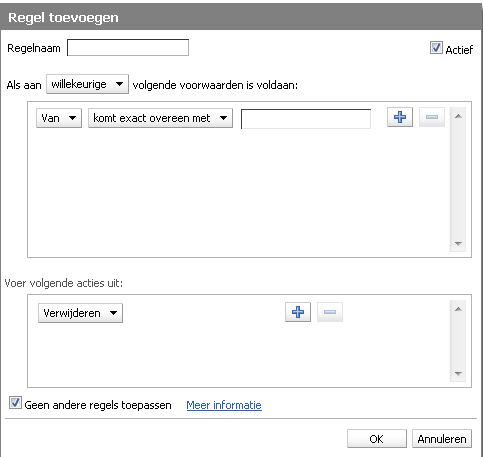Viewport: 483px width, 457px height.
Task: Expand the komt exact overeen met dropdown
Action: point(160,118)
